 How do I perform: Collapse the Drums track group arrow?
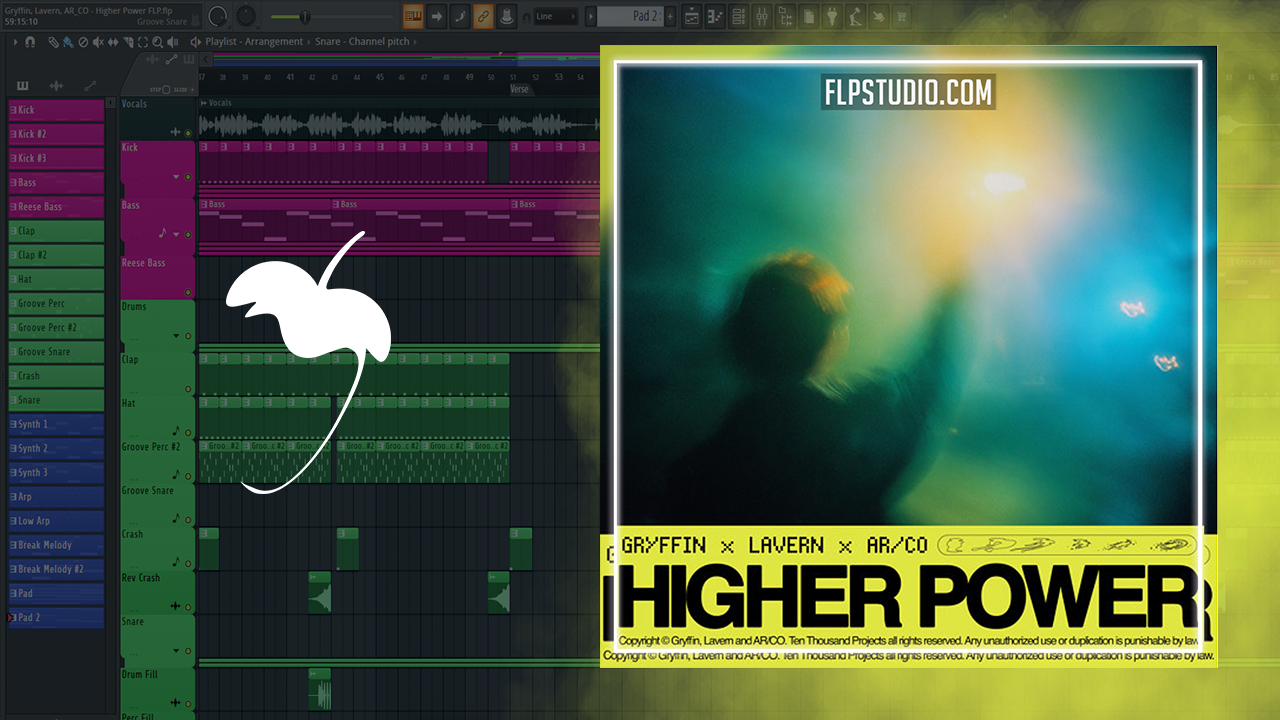click(x=176, y=336)
